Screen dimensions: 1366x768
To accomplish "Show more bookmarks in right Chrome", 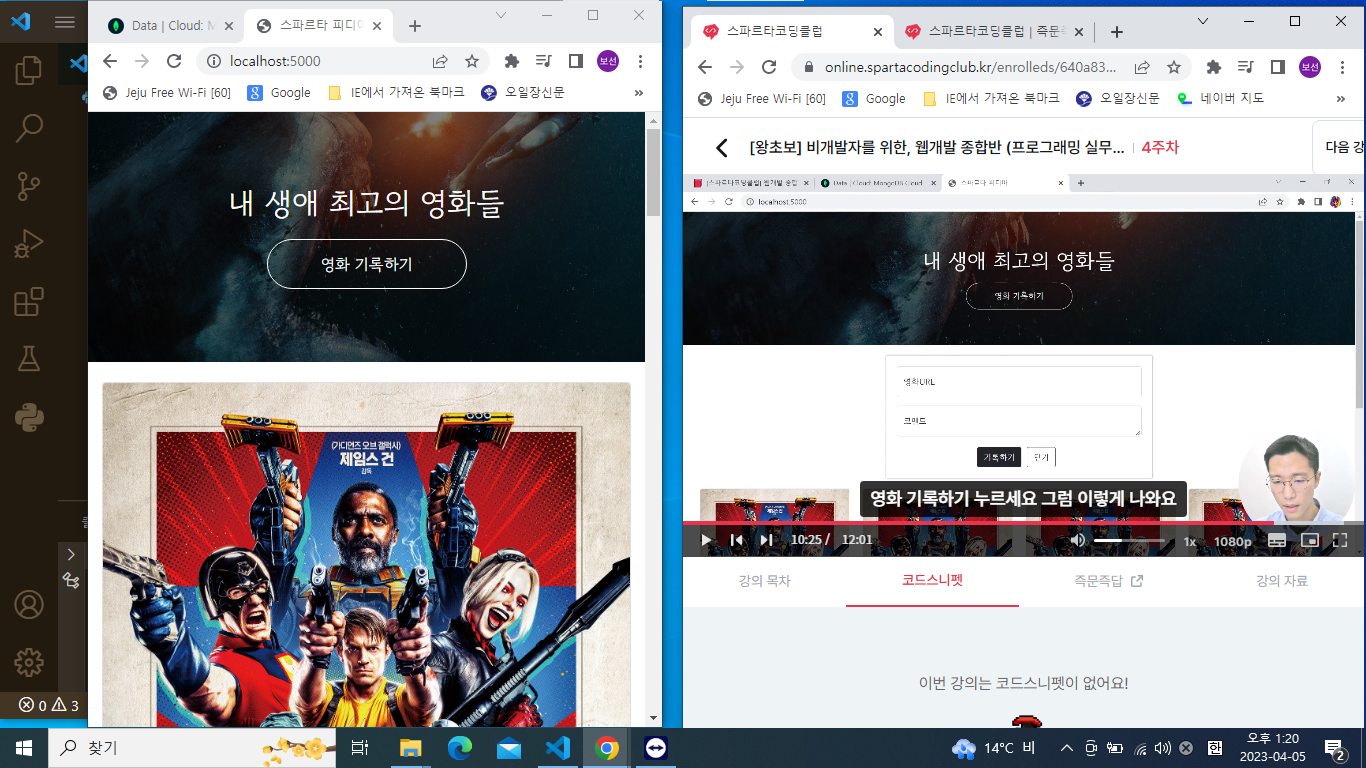I will pyautogui.click(x=1341, y=98).
